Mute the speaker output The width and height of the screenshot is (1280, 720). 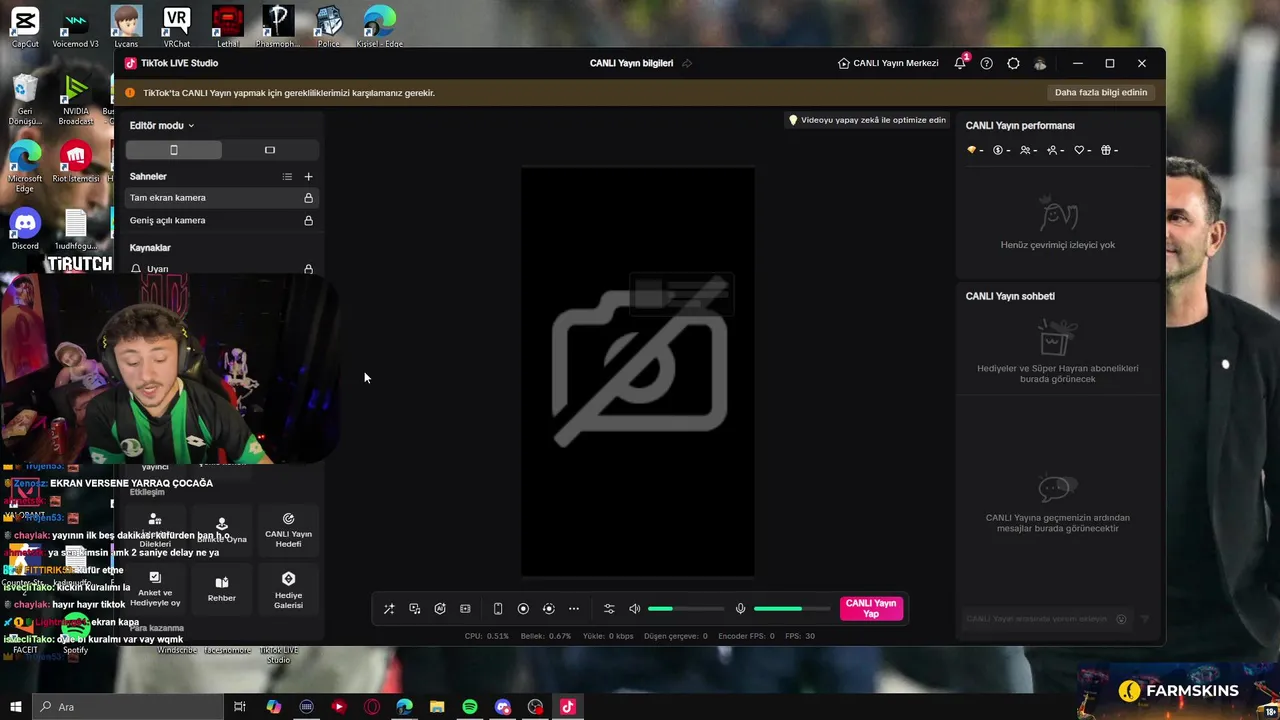(x=634, y=609)
